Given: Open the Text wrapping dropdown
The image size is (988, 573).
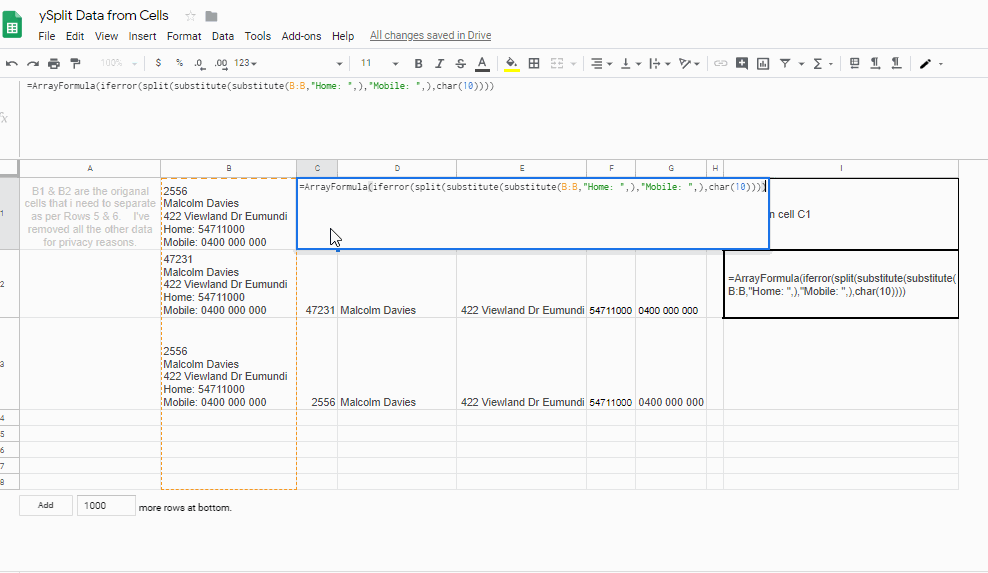Looking at the screenshot, I should (659, 63).
